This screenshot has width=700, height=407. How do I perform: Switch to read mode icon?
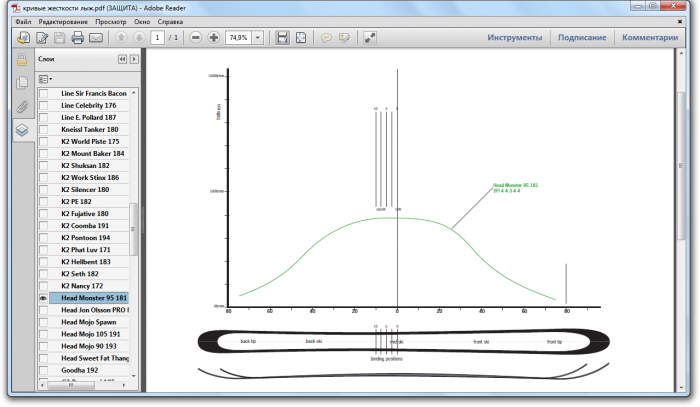coord(370,38)
